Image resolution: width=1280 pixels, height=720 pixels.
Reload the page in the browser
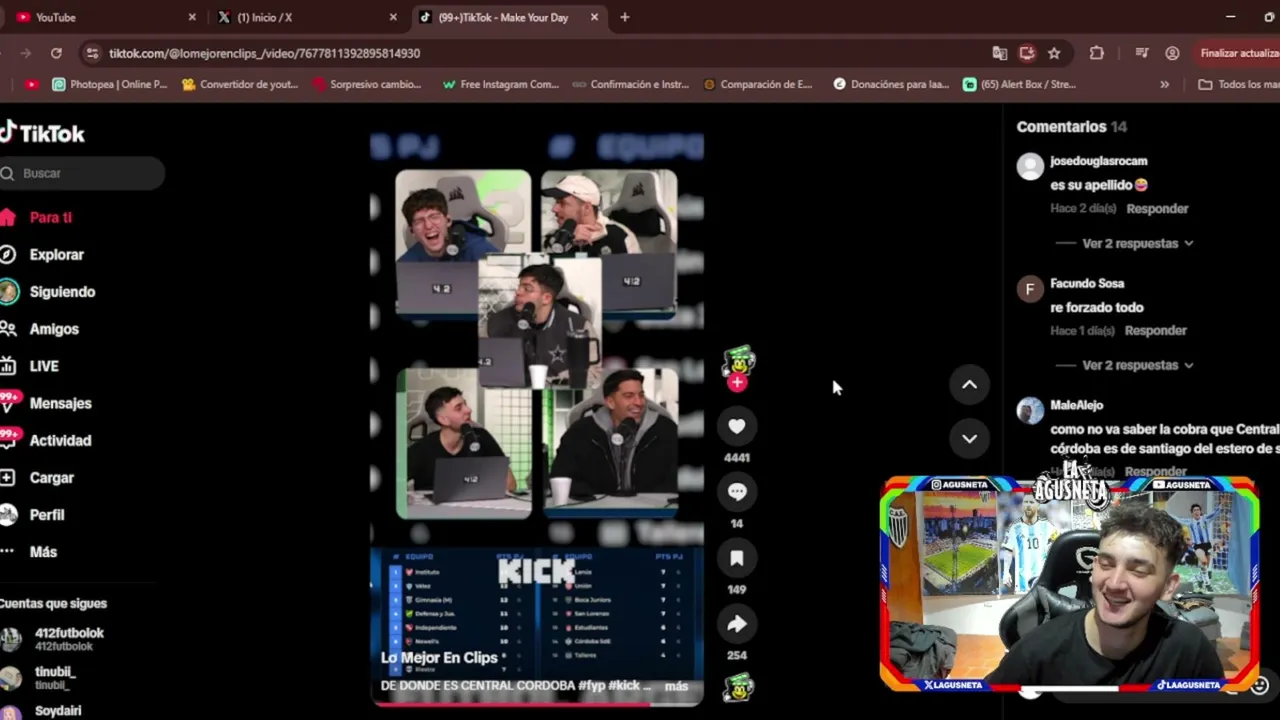click(x=56, y=53)
